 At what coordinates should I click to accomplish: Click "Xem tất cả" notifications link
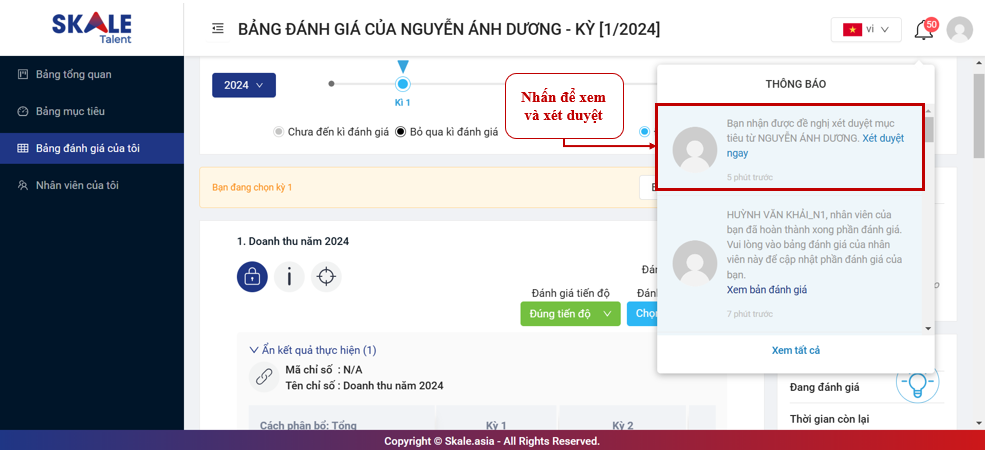pyautogui.click(x=795, y=350)
